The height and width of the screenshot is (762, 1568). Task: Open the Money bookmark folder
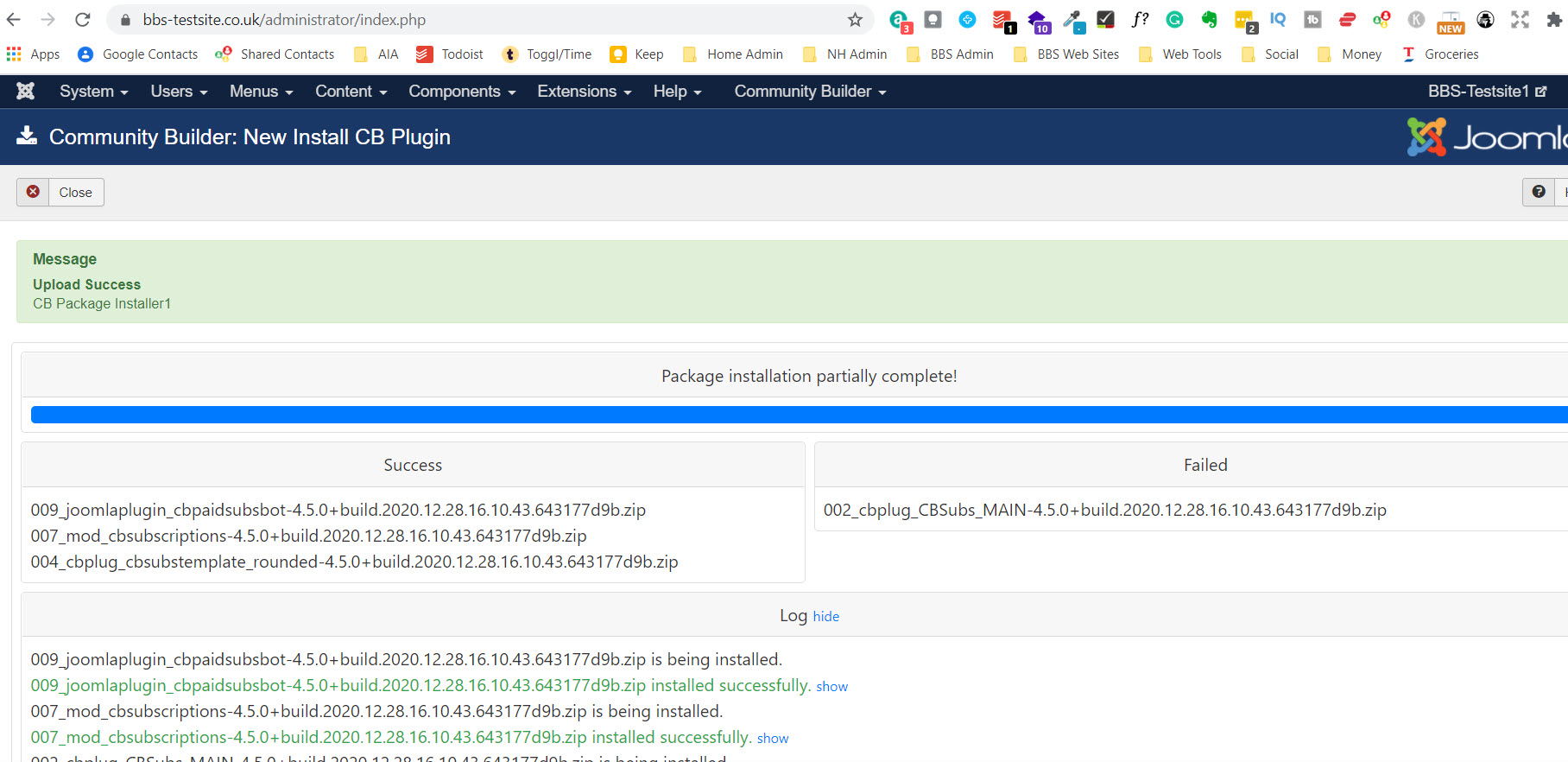(1350, 54)
